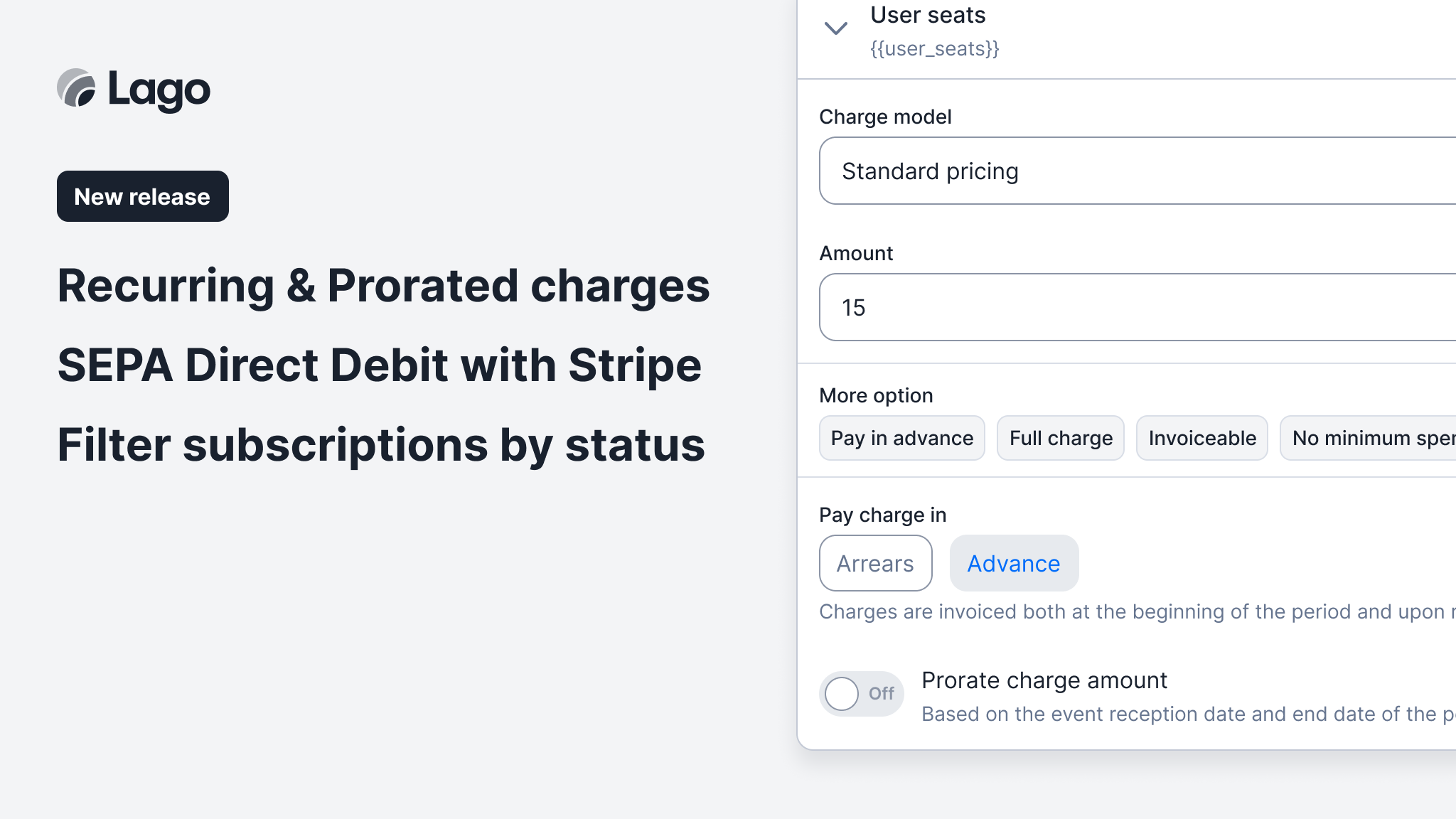
Task: Collapse the User seats charge section
Action: (835, 28)
